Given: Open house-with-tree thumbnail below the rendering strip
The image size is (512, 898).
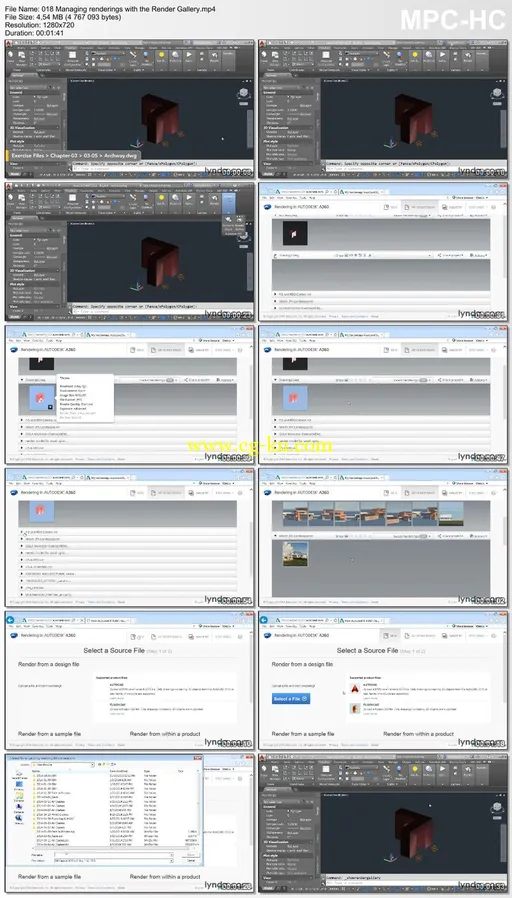Looking at the screenshot, I should [x=294, y=554].
